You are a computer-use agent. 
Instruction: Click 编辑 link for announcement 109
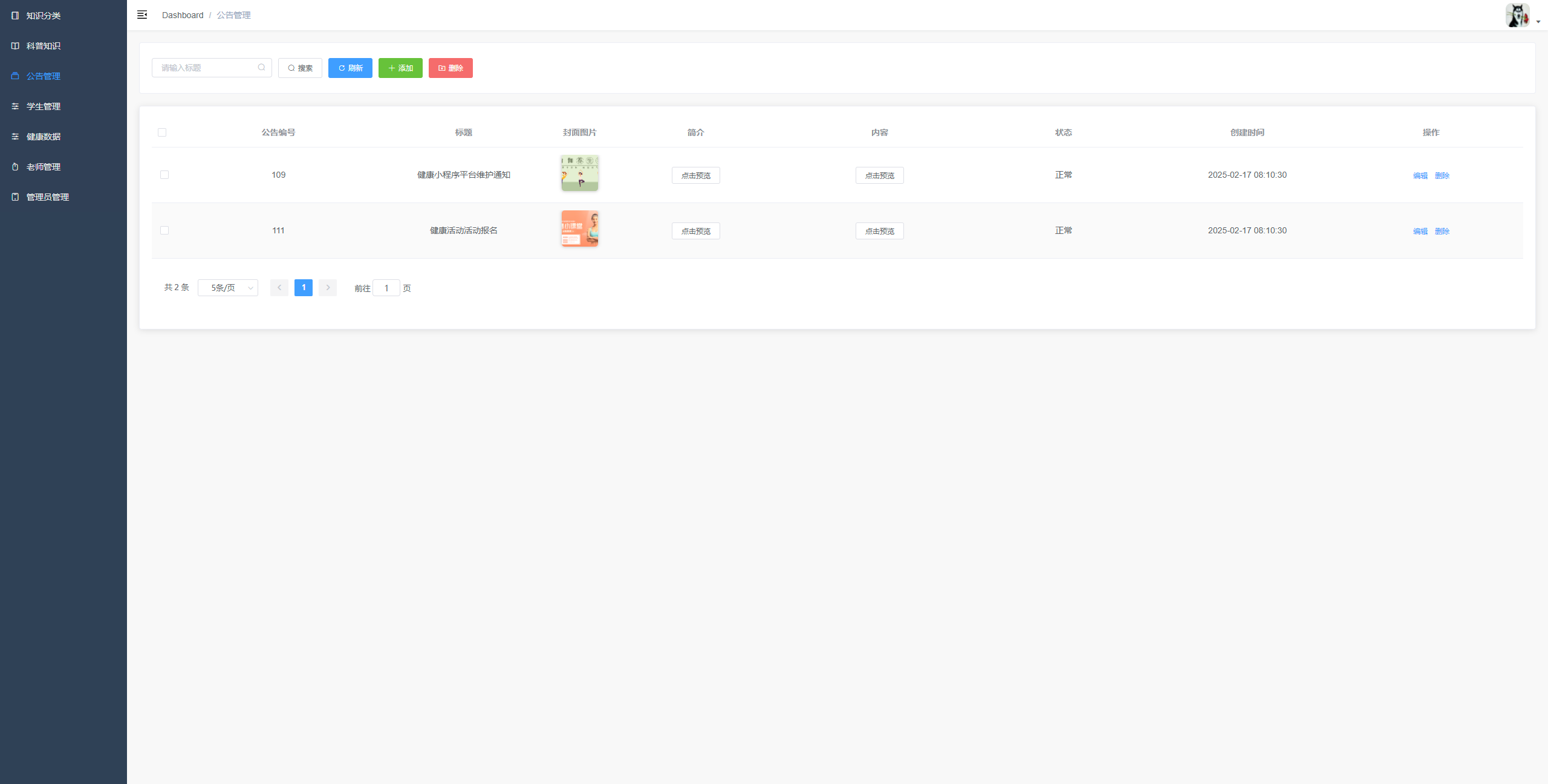[1420, 175]
